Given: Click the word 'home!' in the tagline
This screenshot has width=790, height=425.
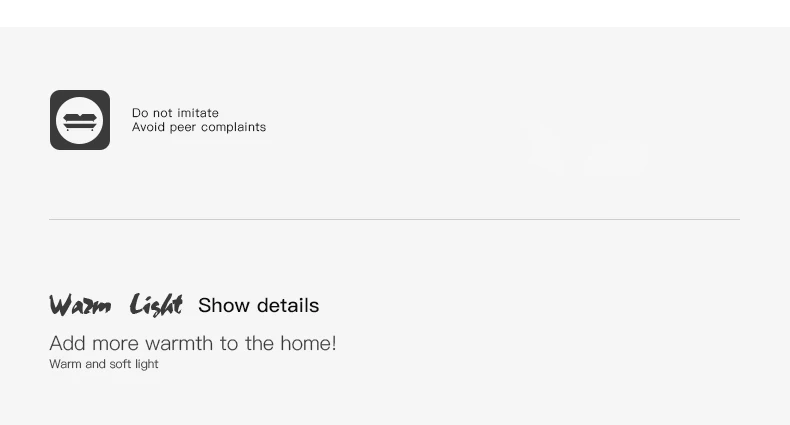Looking at the screenshot, I should 308,343.
